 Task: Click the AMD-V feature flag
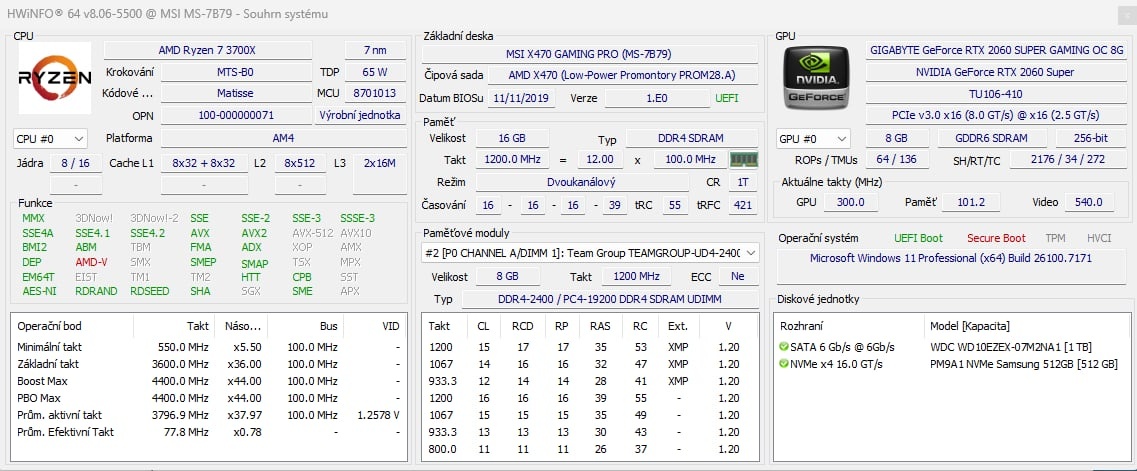(91, 262)
